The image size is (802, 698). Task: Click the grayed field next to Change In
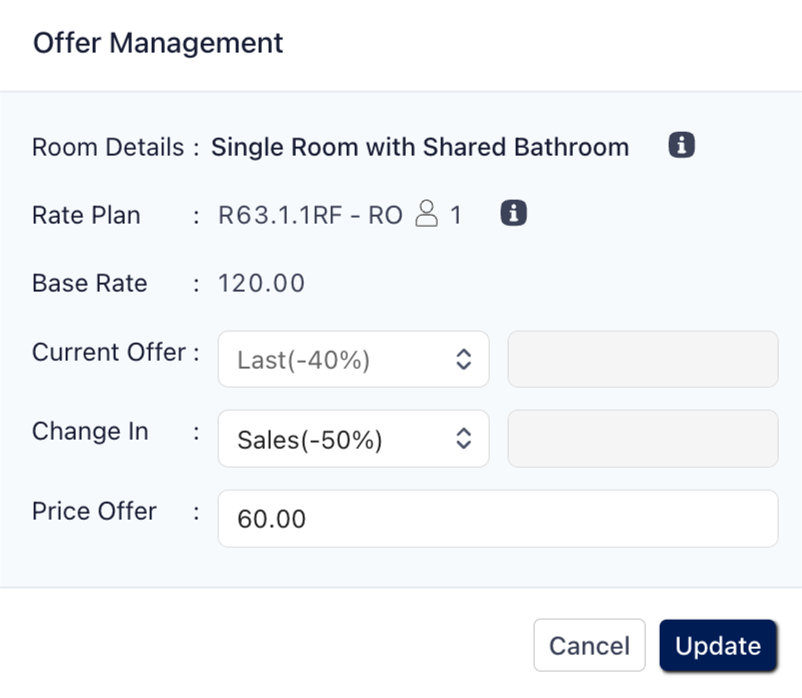tap(642, 439)
